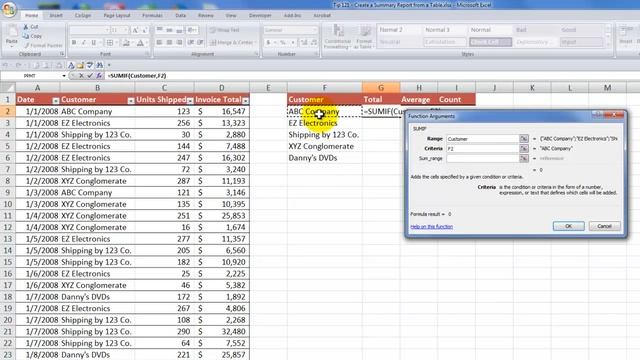Toggle Italic formatting in Font group

point(84,42)
